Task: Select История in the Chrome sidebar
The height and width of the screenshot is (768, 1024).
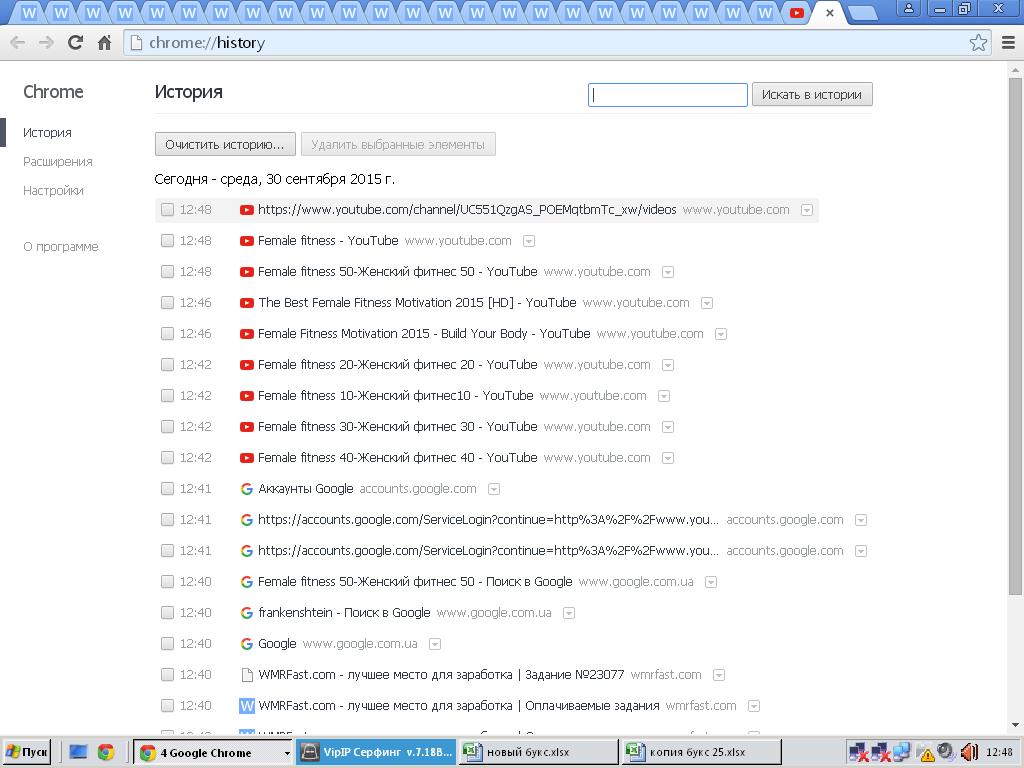Action: coord(47,133)
